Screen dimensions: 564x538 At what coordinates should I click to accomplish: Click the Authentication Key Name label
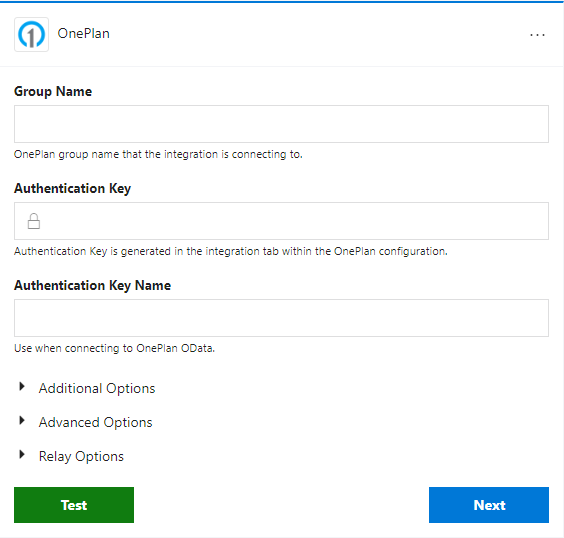tap(92, 286)
